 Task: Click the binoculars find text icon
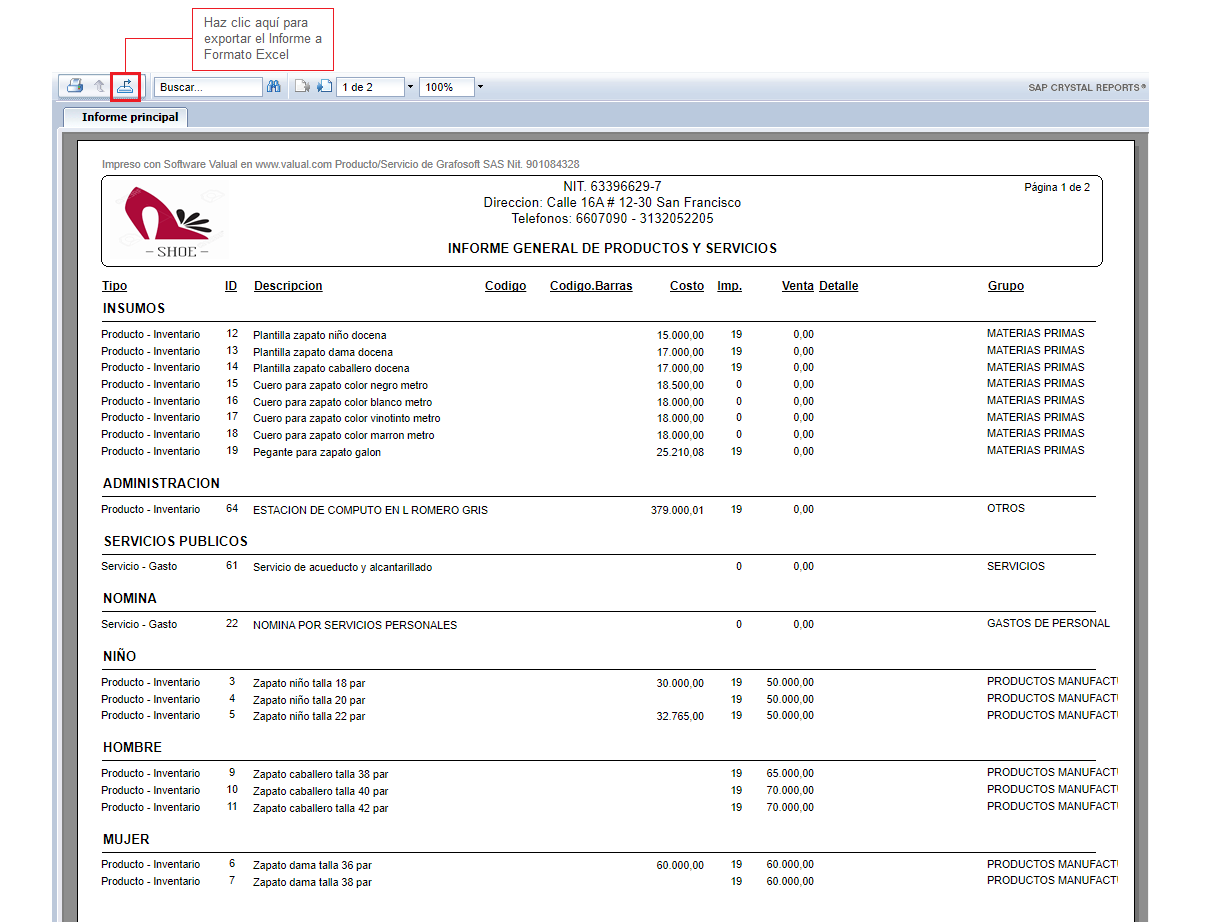pyautogui.click(x=274, y=87)
